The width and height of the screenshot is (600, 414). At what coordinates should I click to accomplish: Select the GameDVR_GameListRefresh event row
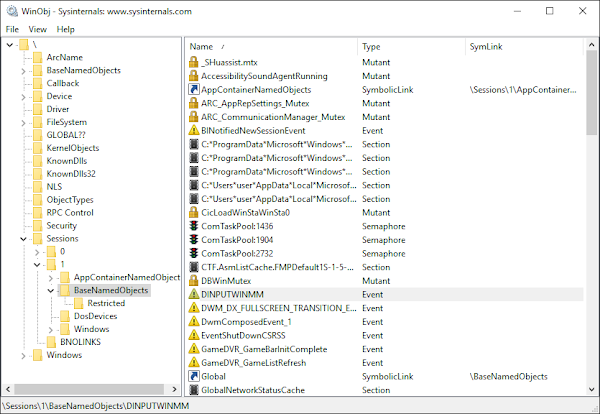point(249,363)
